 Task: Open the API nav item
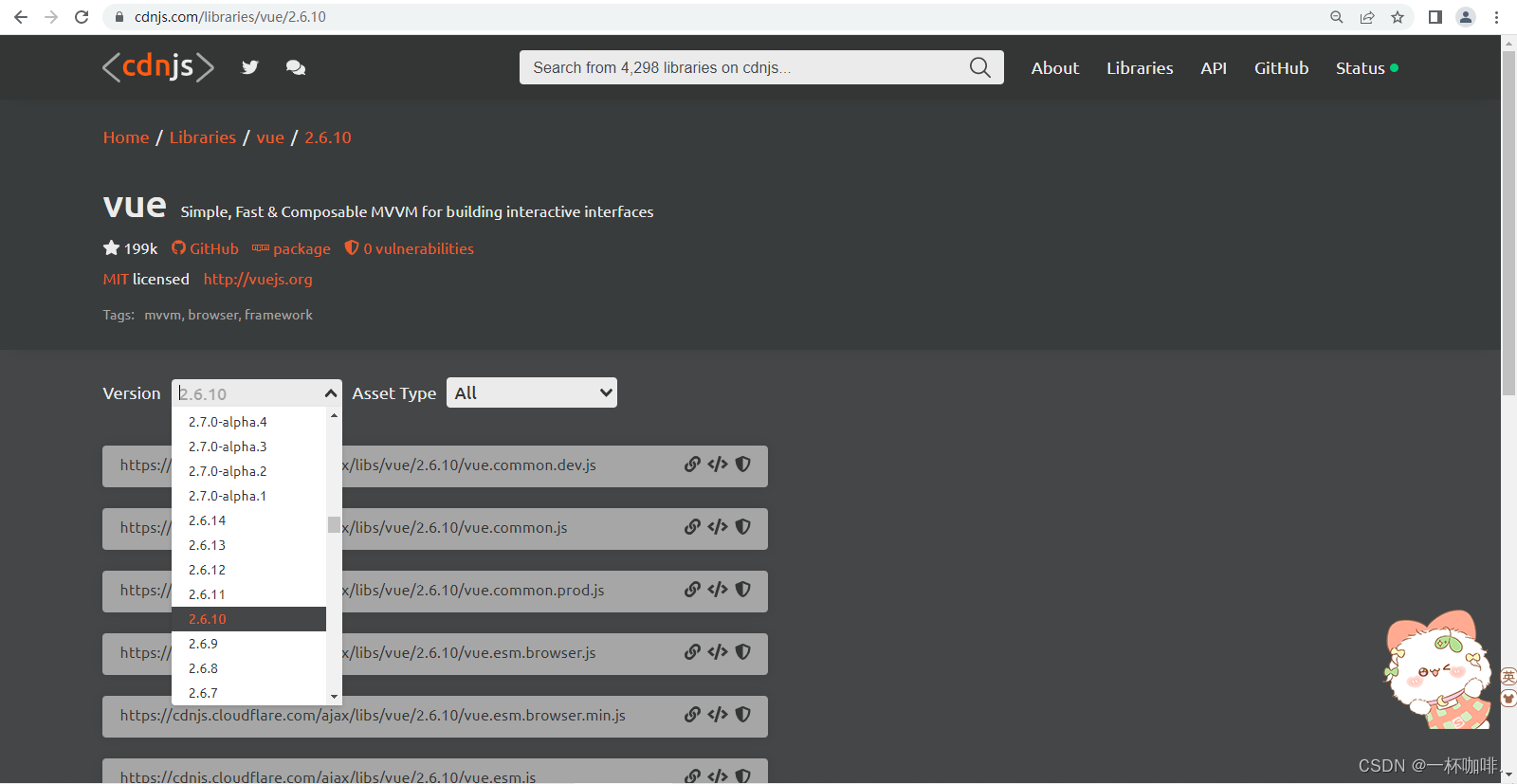pos(1214,68)
